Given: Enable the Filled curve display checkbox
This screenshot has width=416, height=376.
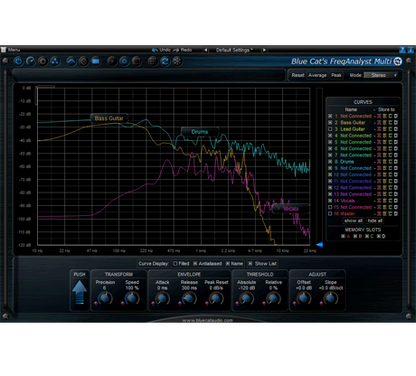Looking at the screenshot, I should point(175,264).
